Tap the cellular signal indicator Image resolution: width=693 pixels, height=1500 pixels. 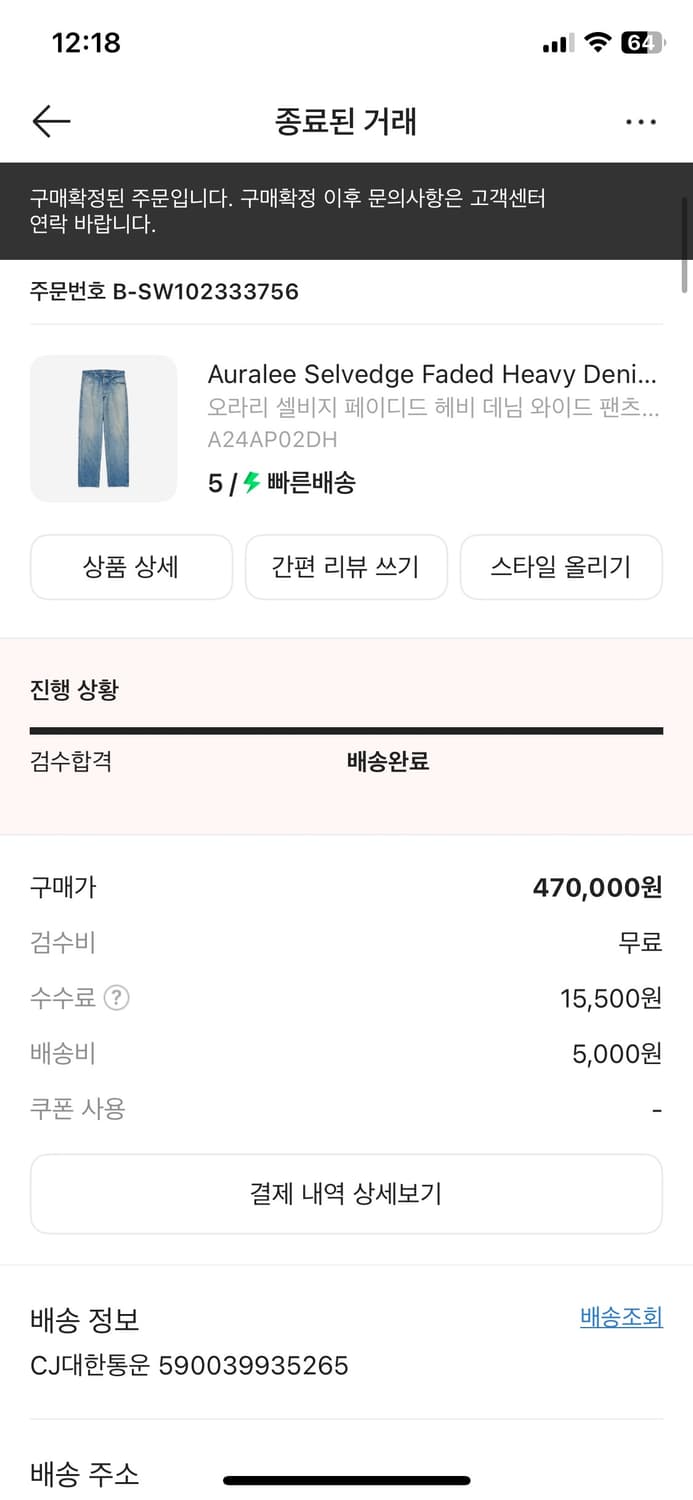pos(555,43)
